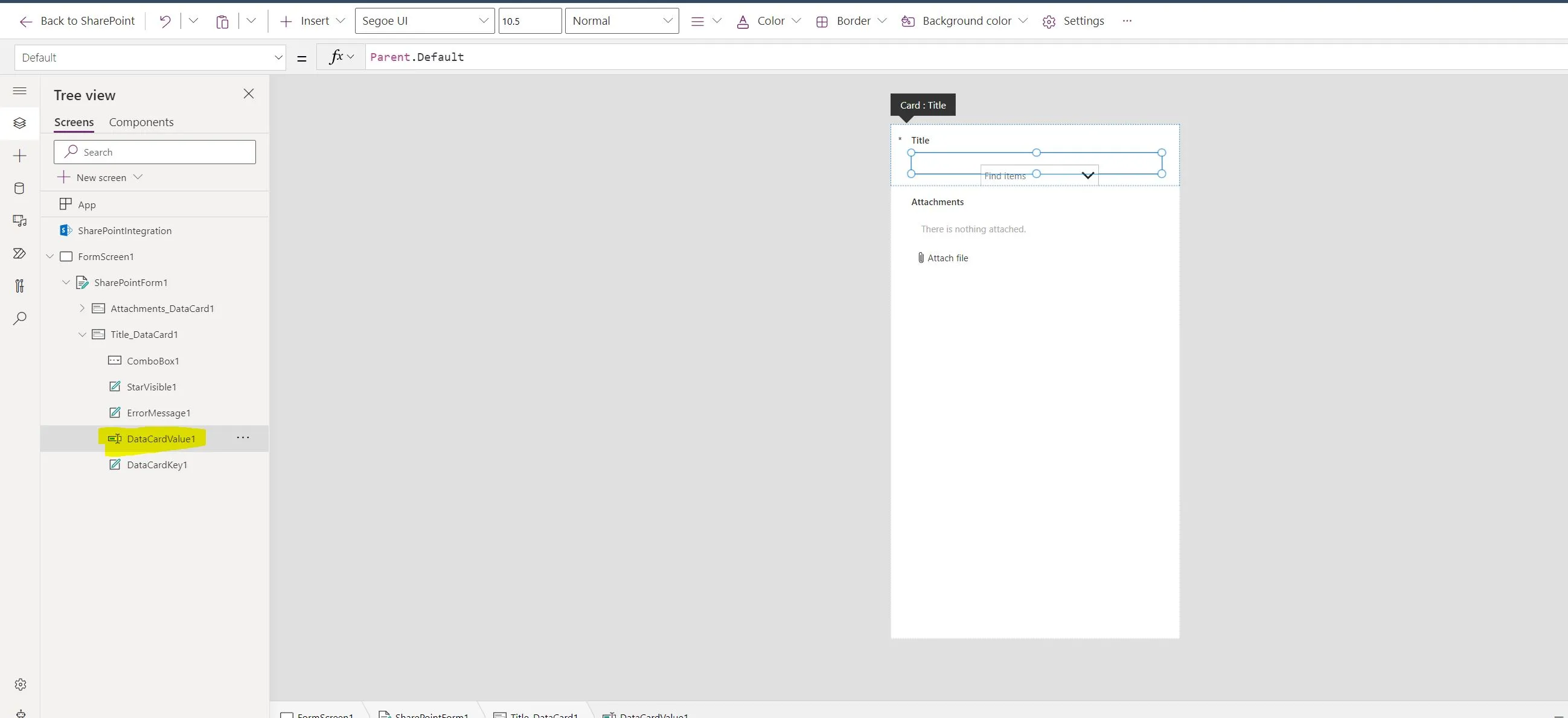Open the Tree view panel icon
Viewport: 1568px width, 718px height.
click(19, 123)
